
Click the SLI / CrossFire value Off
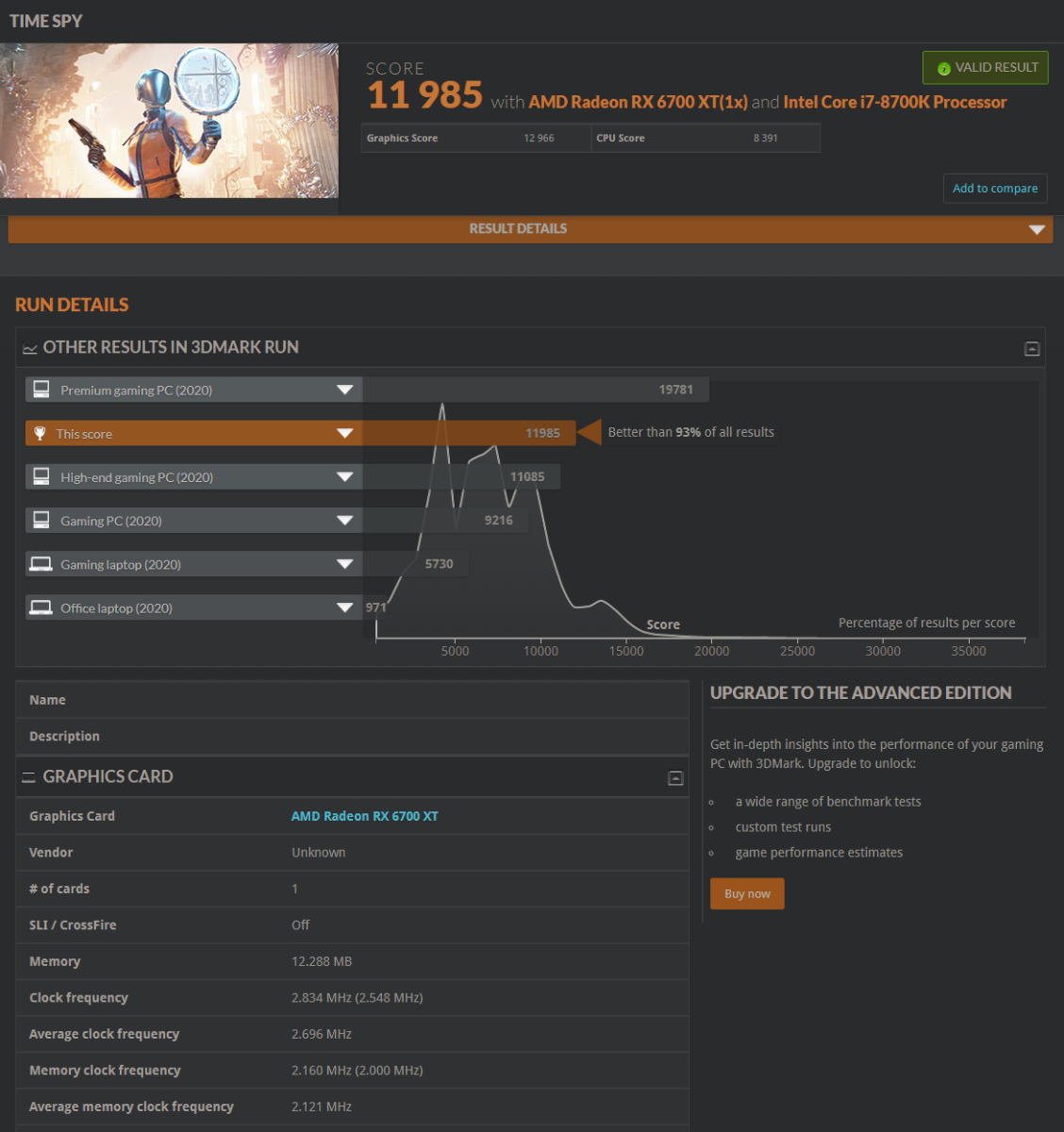pos(300,925)
